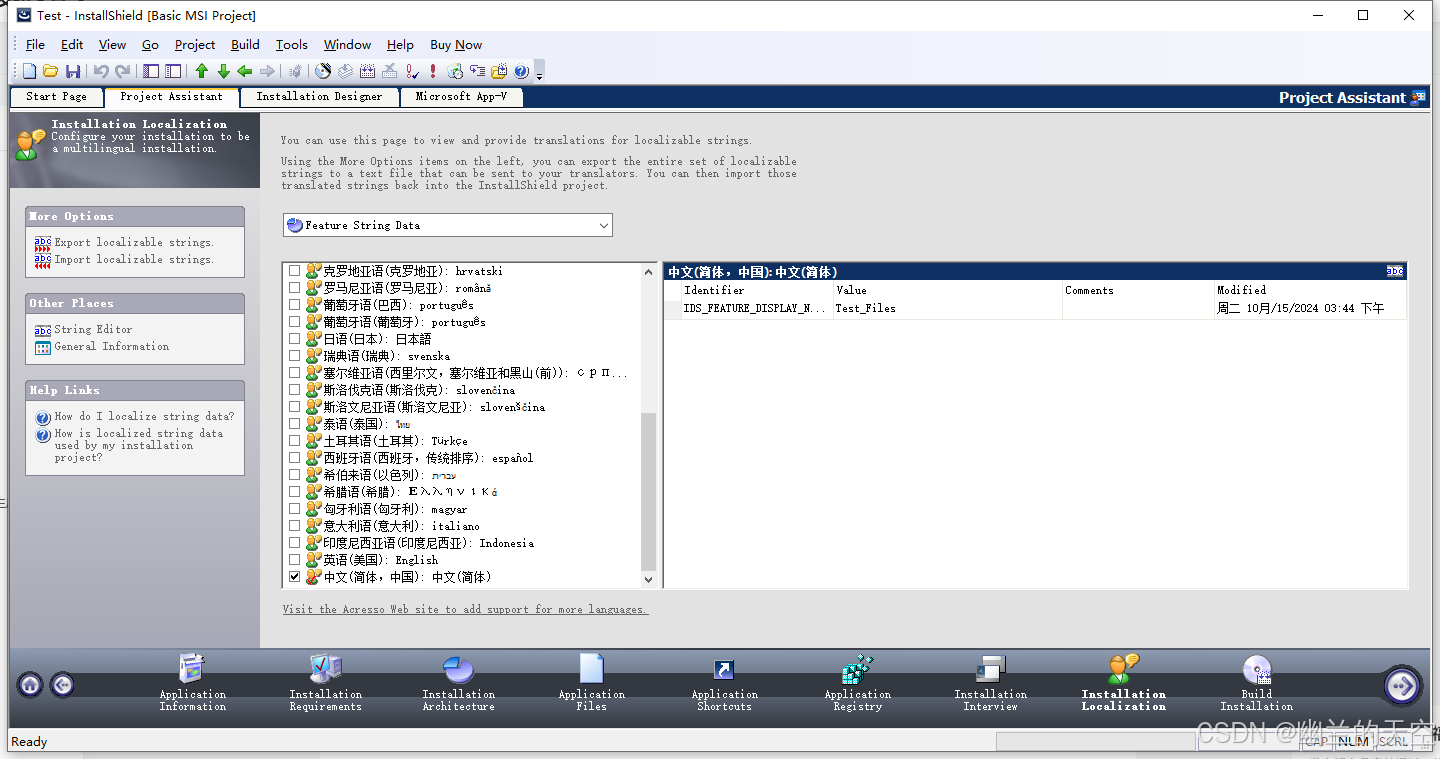
Task: Open the Build menu
Action: (x=245, y=44)
